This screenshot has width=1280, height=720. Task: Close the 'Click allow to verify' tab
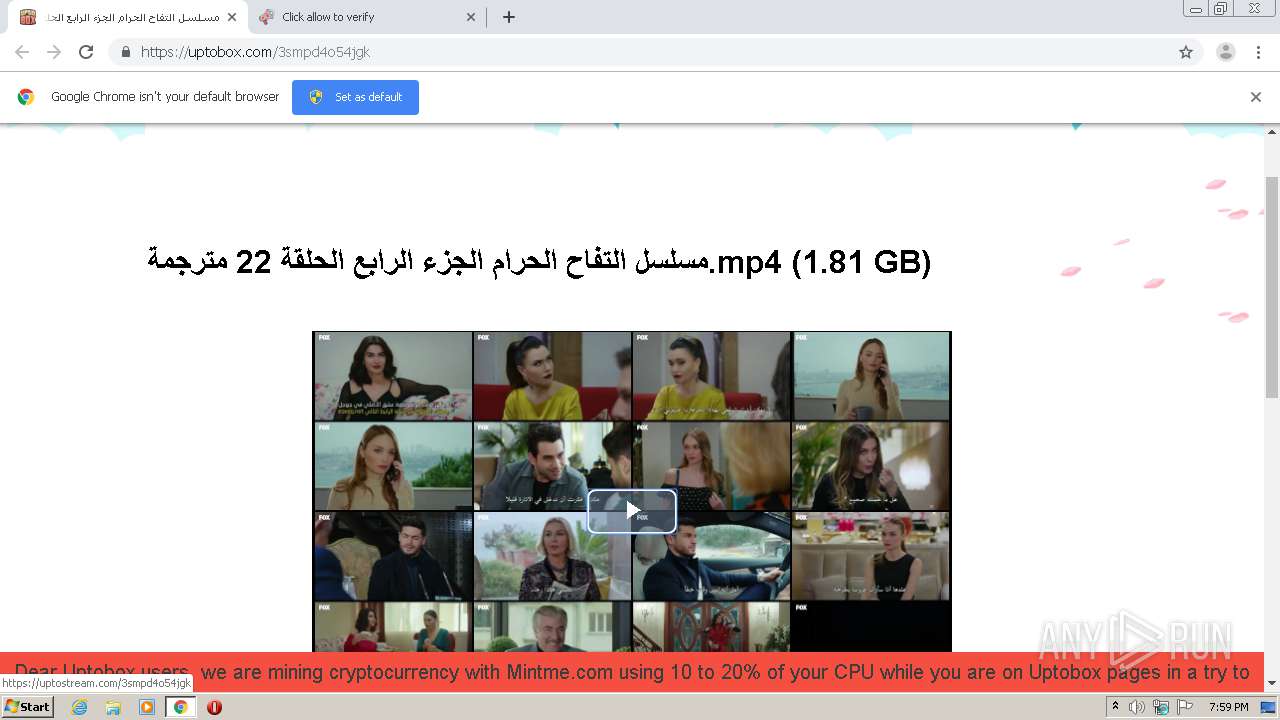click(x=472, y=17)
